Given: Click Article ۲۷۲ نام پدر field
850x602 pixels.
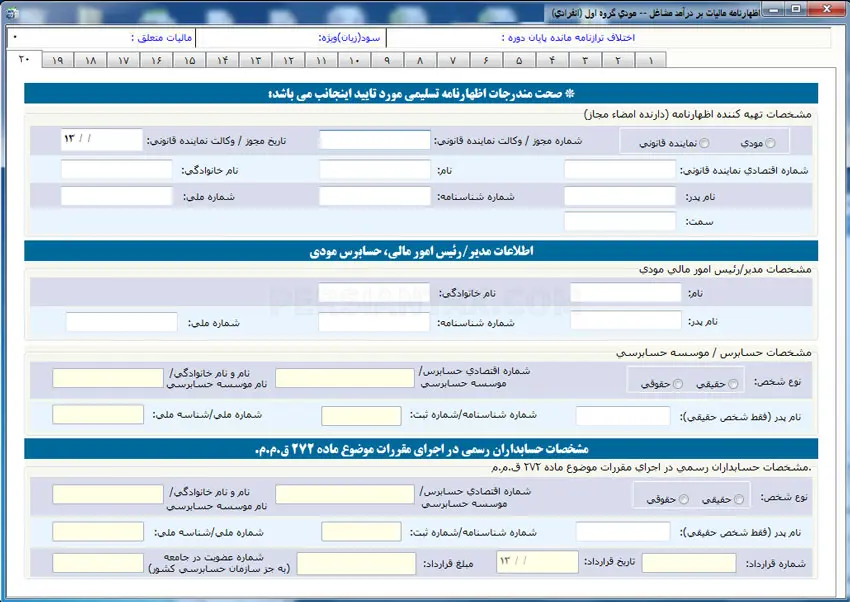Looking at the screenshot, I should (623, 532).
